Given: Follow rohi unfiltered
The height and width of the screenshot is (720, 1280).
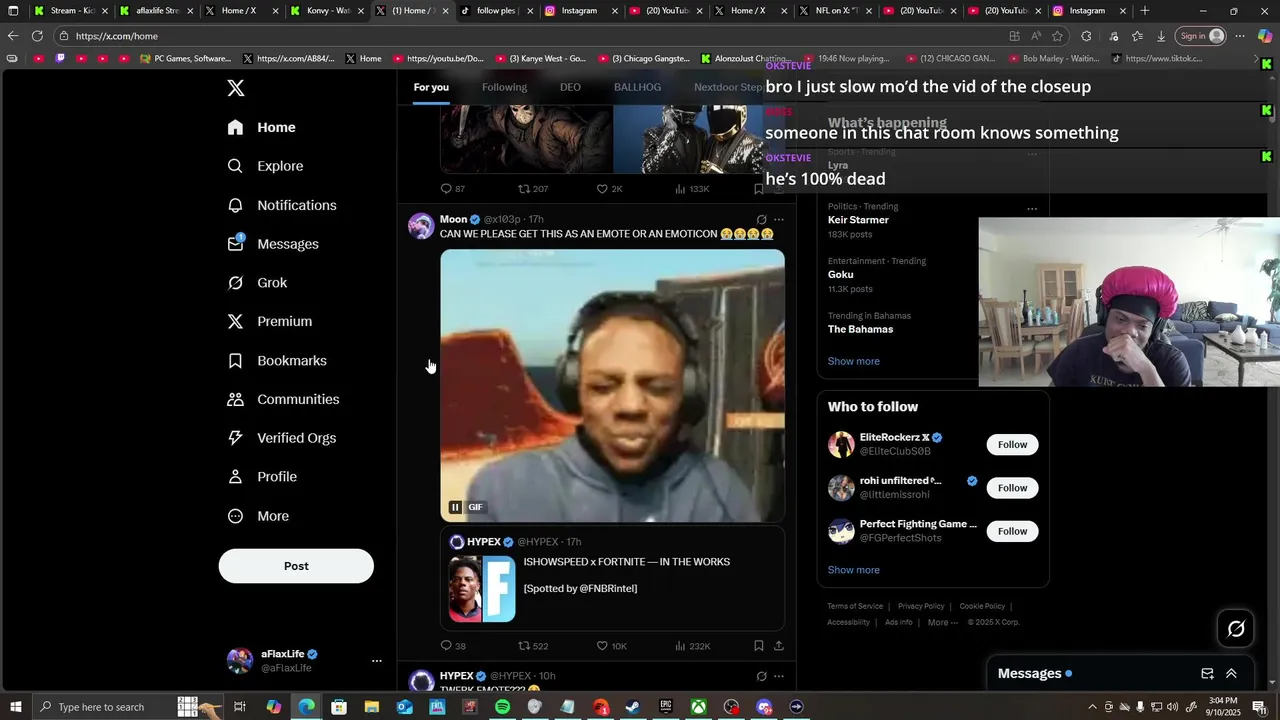Looking at the screenshot, I should 1012,488.
